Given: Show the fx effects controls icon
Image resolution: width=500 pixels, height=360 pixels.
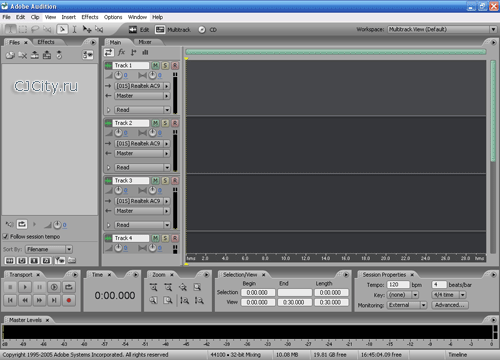Looking at the screenshot, I should point(121,52).
